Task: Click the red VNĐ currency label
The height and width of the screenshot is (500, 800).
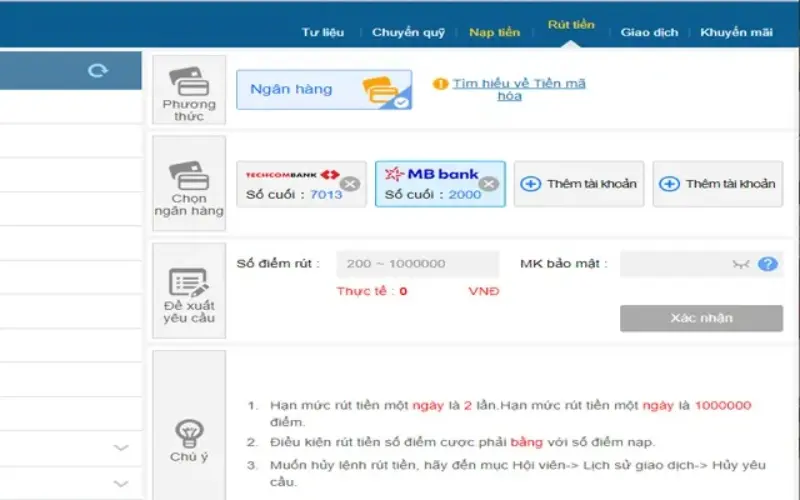Action: 484,291
